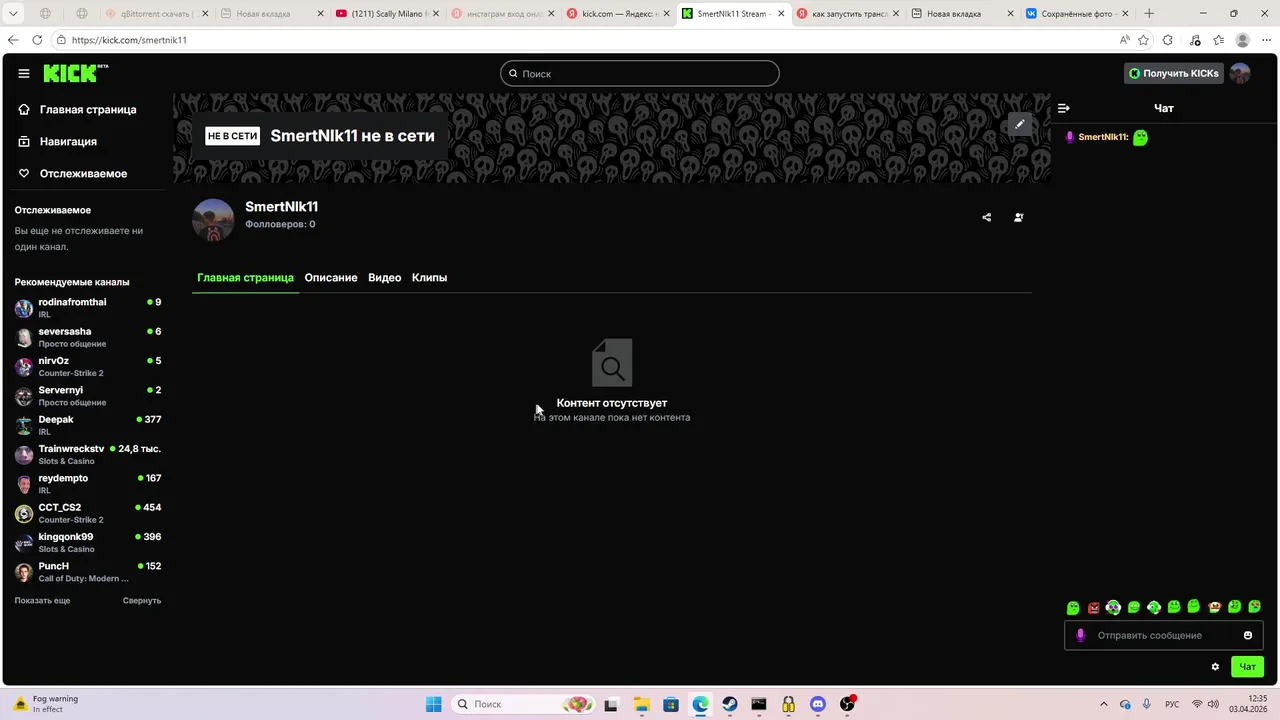1280x720 pixels.
Task: Collapse the chat panel arrow icon
Action: (1064, 108)
